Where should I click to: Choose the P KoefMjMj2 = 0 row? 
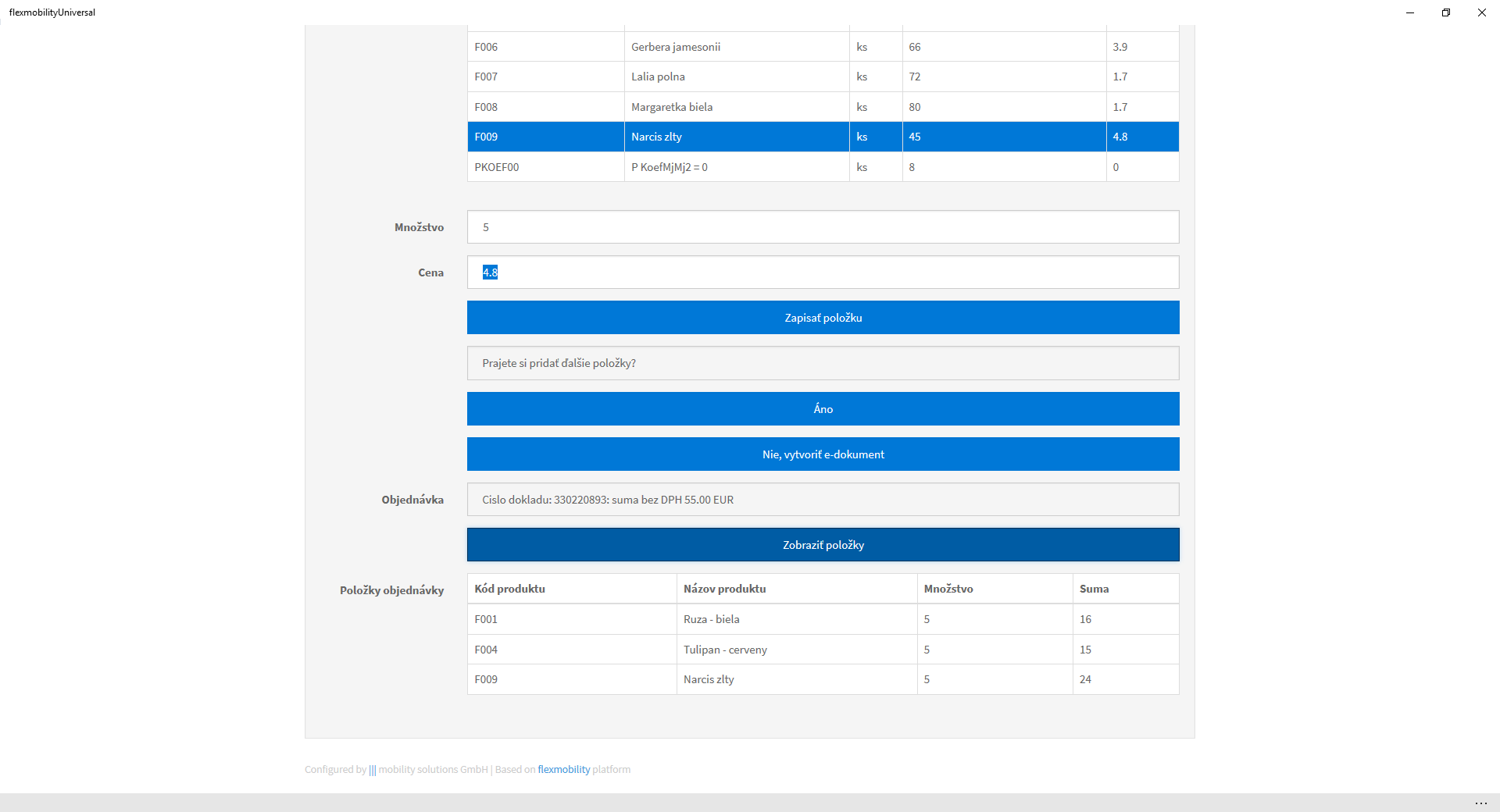[823, 167]
